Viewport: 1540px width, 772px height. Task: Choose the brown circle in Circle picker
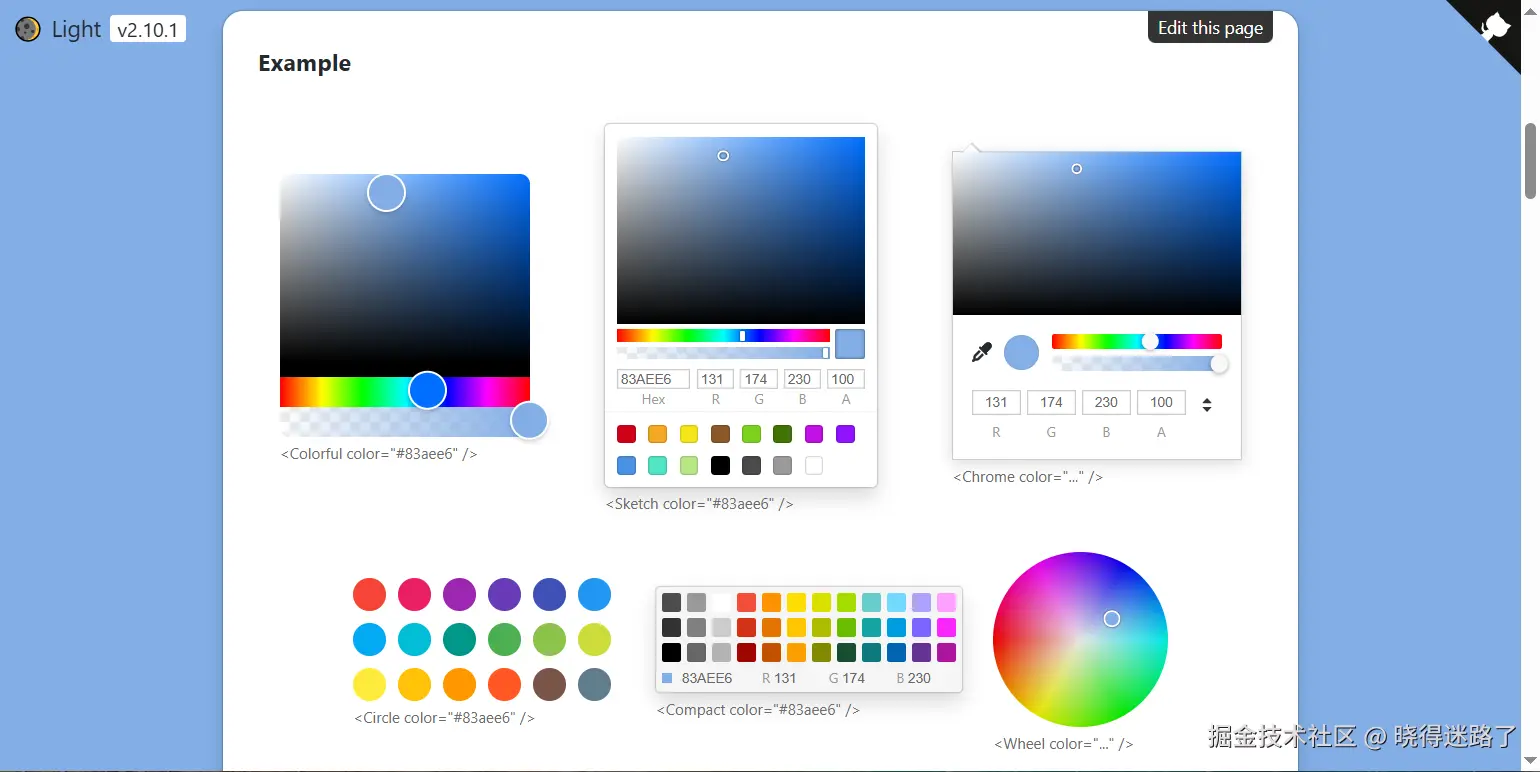click(549, 684)
